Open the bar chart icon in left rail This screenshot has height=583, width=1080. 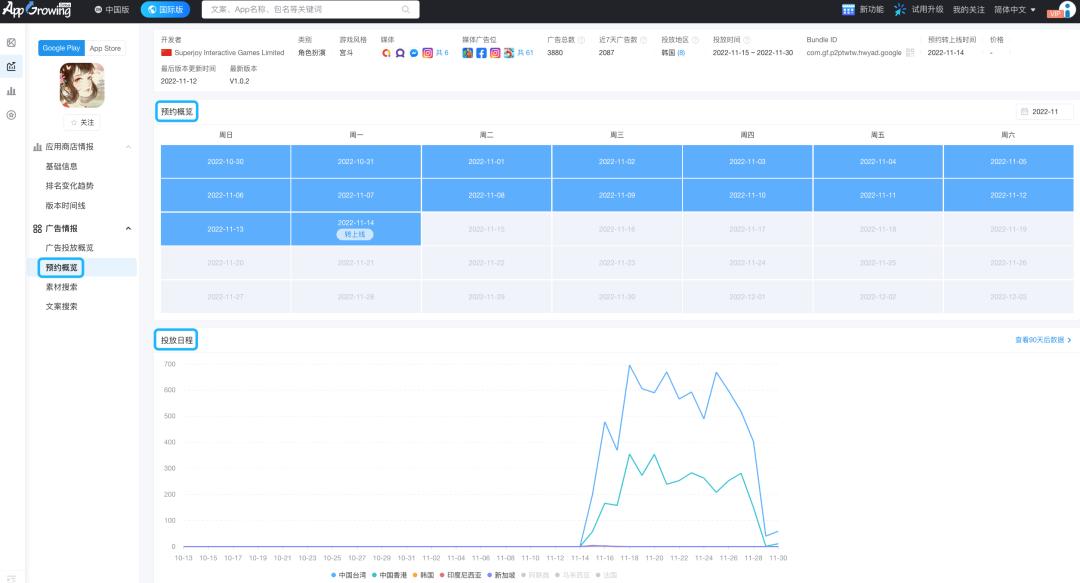11,91
